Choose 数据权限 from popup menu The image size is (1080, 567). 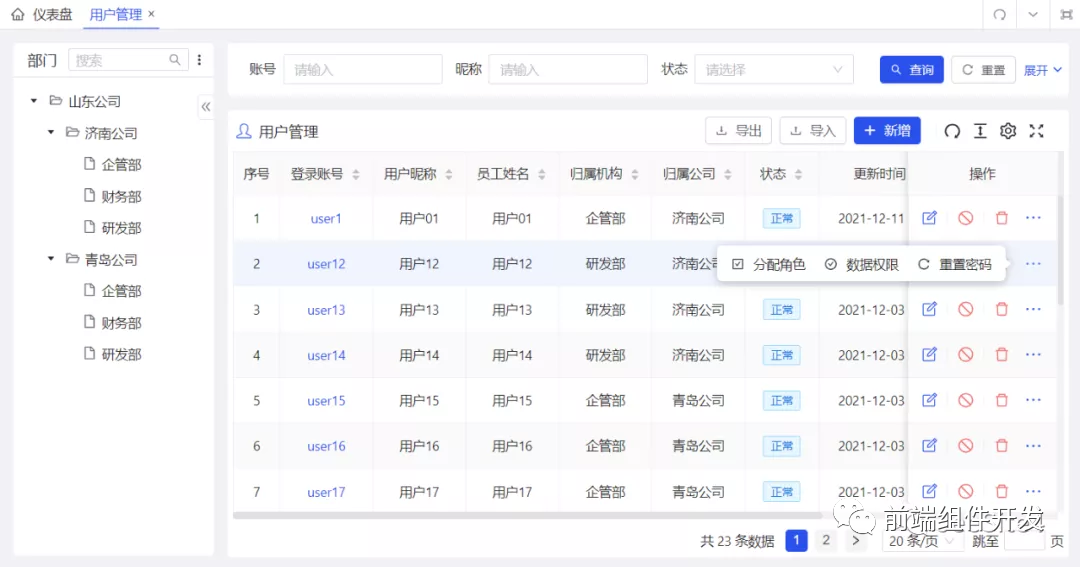point(862,265)
